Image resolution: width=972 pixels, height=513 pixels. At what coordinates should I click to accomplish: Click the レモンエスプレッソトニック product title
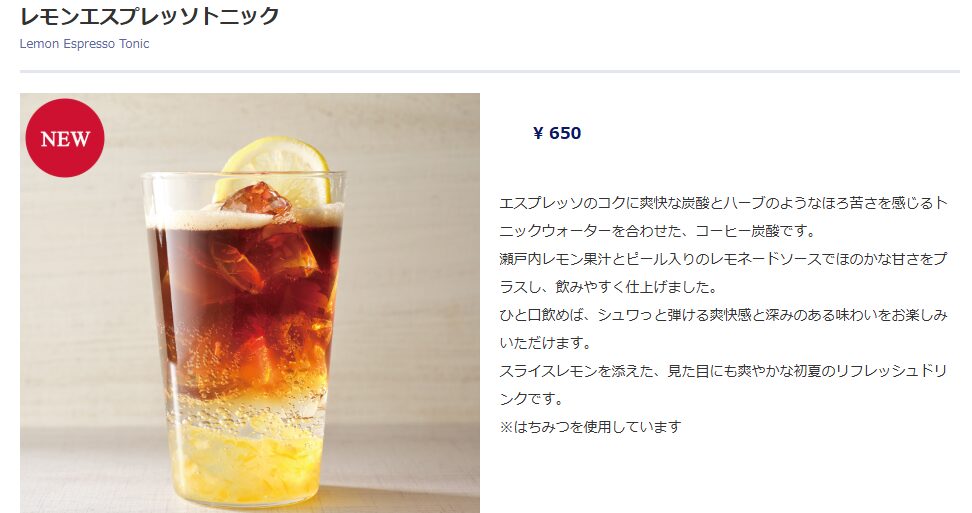tap(149, 15)
